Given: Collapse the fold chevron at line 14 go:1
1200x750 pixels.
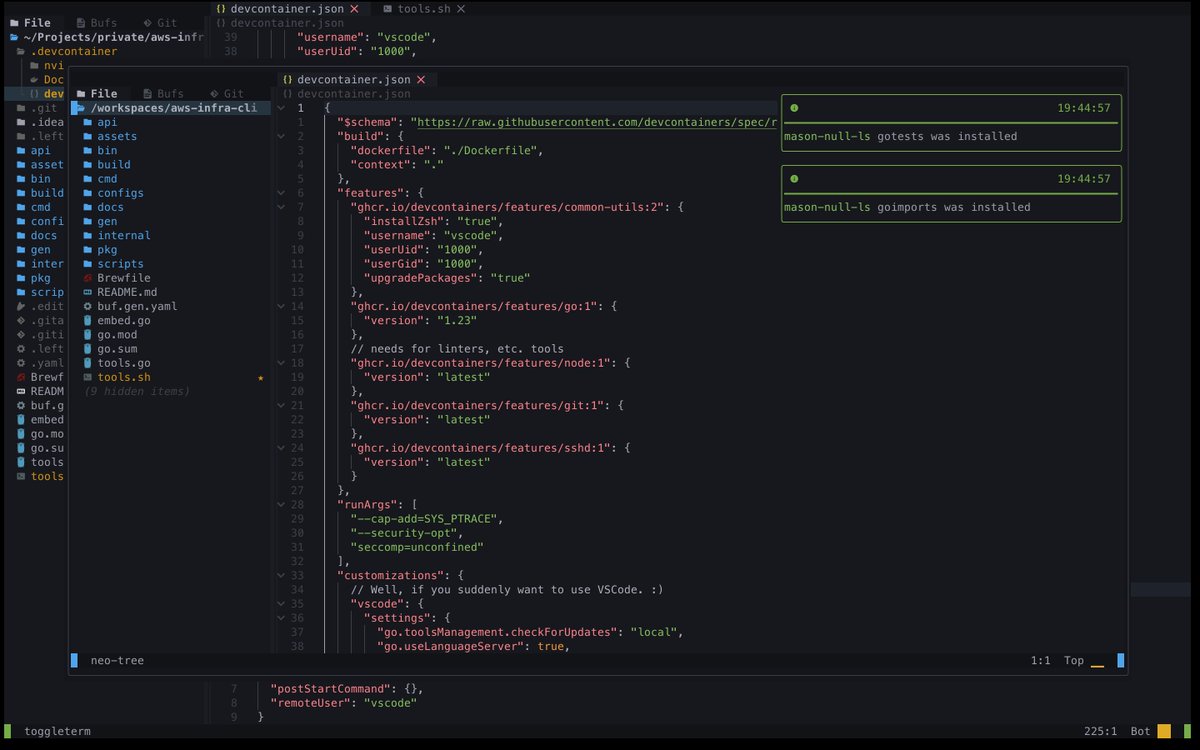Looking at the screenshot, I should (x=279, y=306).
